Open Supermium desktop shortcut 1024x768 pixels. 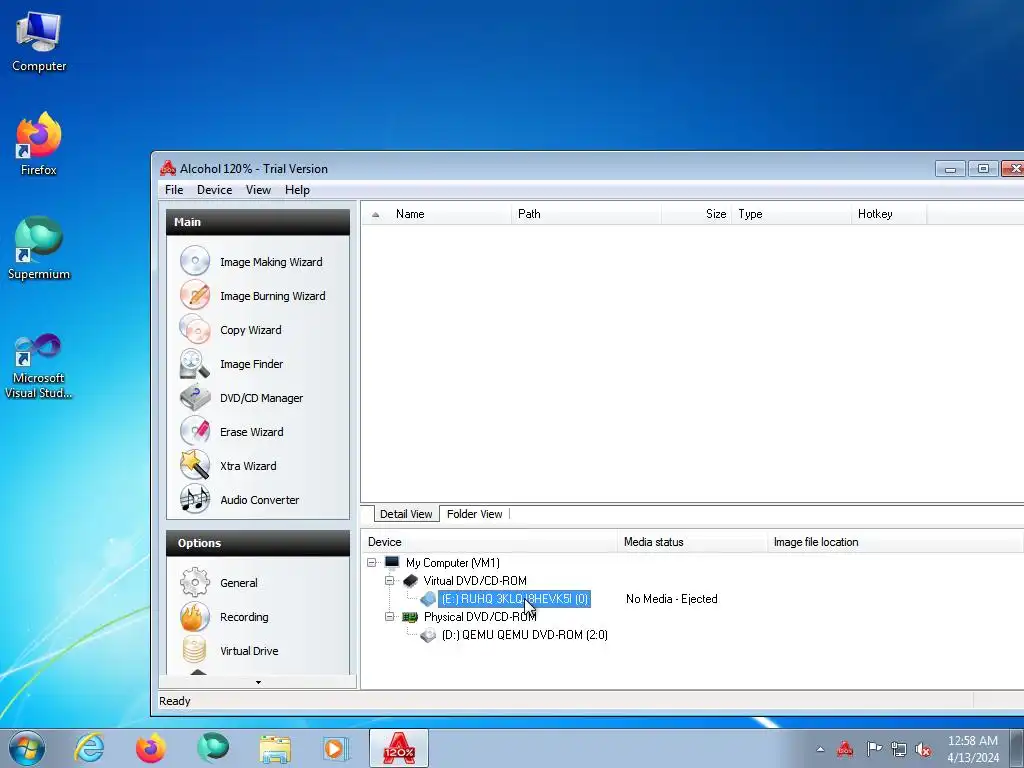(x=39, y=249)
